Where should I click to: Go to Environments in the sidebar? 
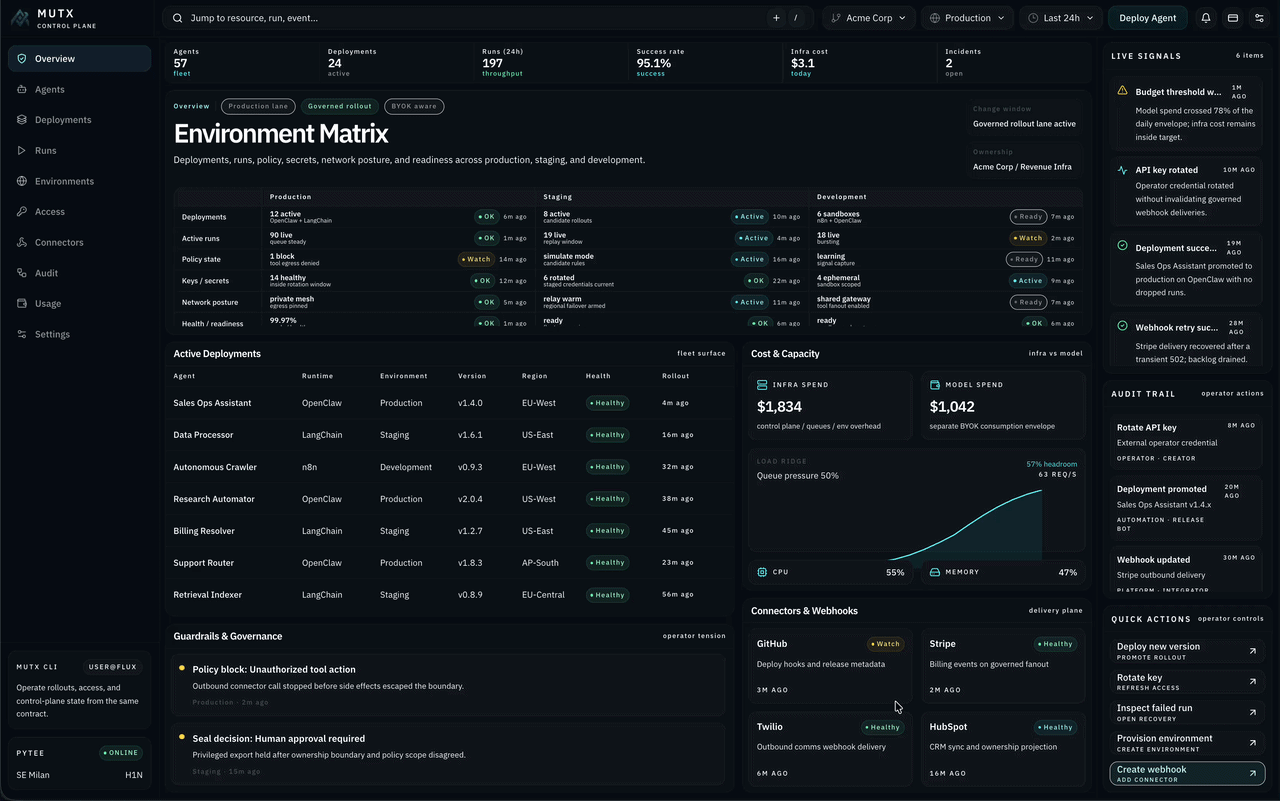(x=80, y=181)
